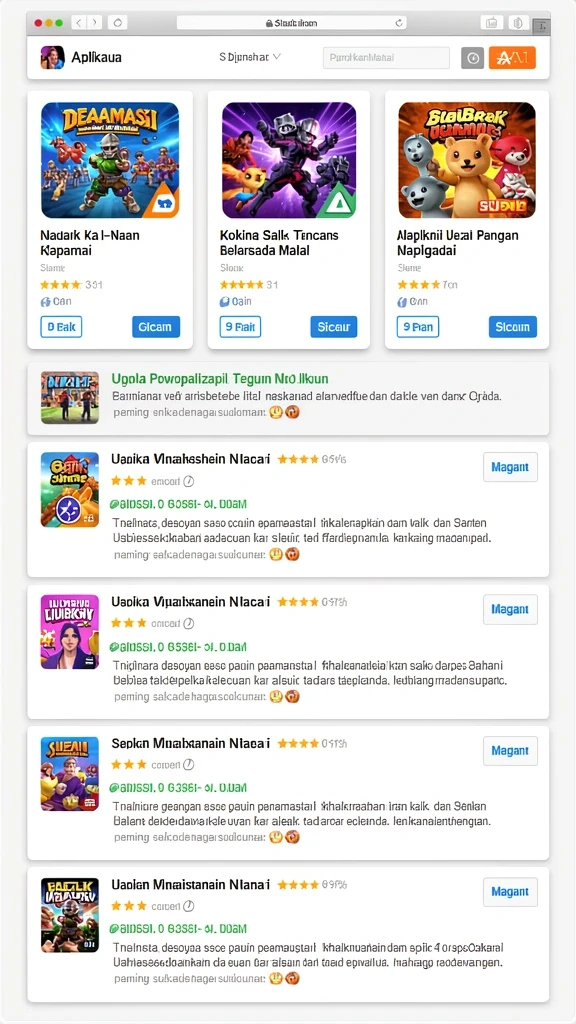This screenshot has height=1024, width=576.
Task: Click the browser back arrow
Action: coord(78,23)
